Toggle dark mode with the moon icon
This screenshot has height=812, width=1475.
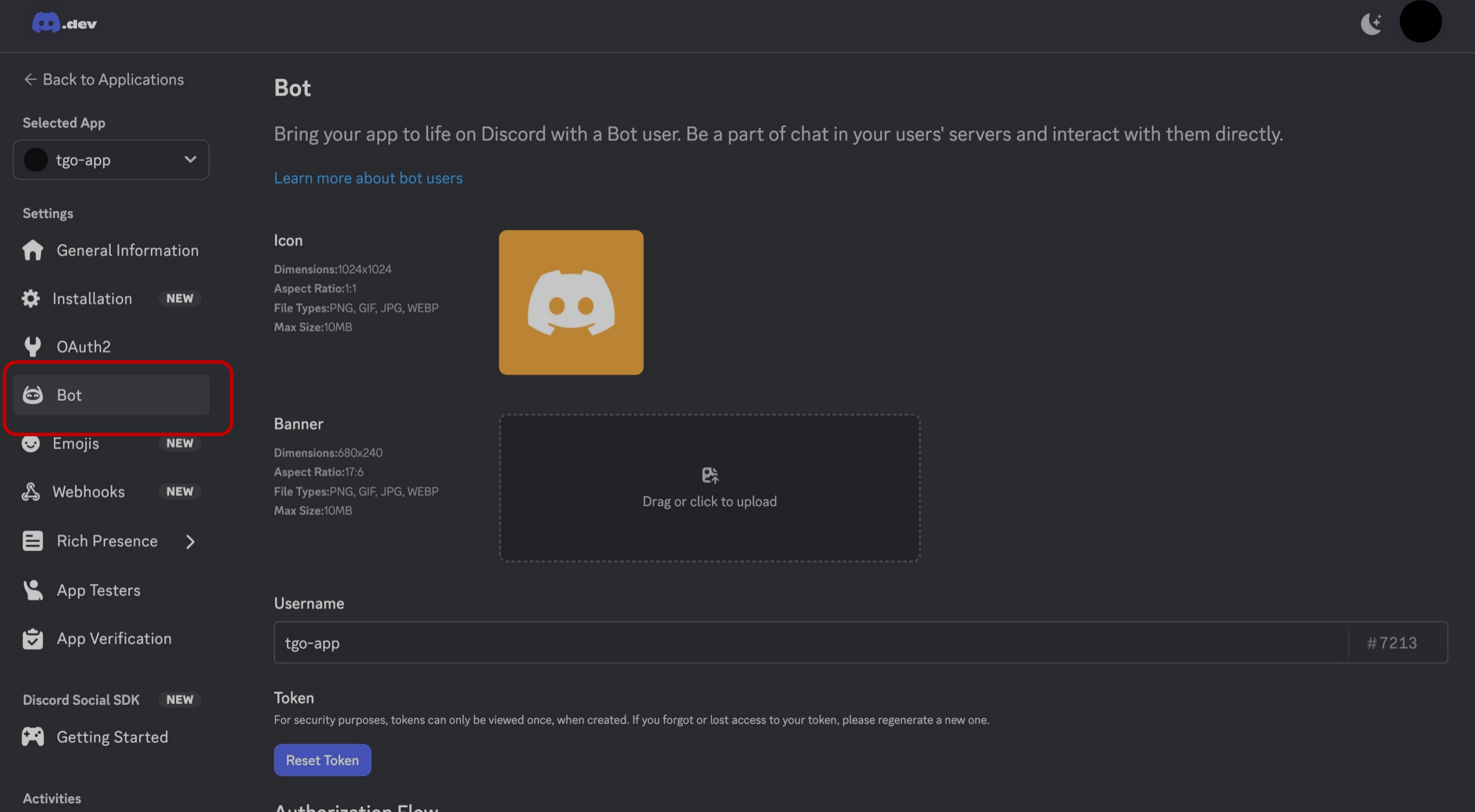pos(1372,24)
